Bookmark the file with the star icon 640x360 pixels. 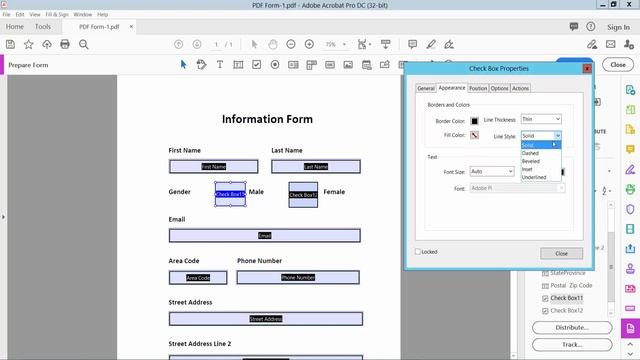(x=28, y=44)
